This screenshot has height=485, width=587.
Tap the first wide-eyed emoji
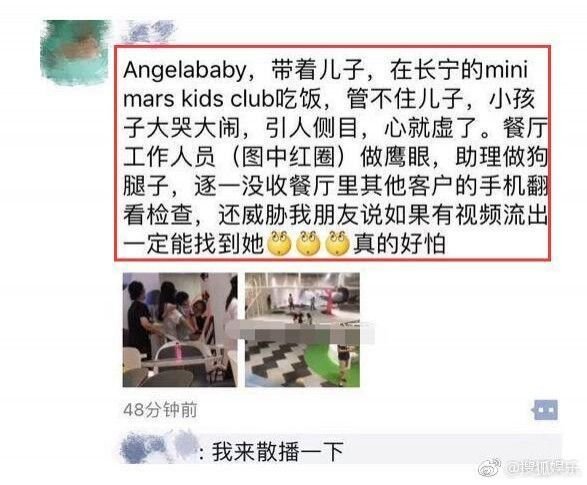click(x=279, y=244)
